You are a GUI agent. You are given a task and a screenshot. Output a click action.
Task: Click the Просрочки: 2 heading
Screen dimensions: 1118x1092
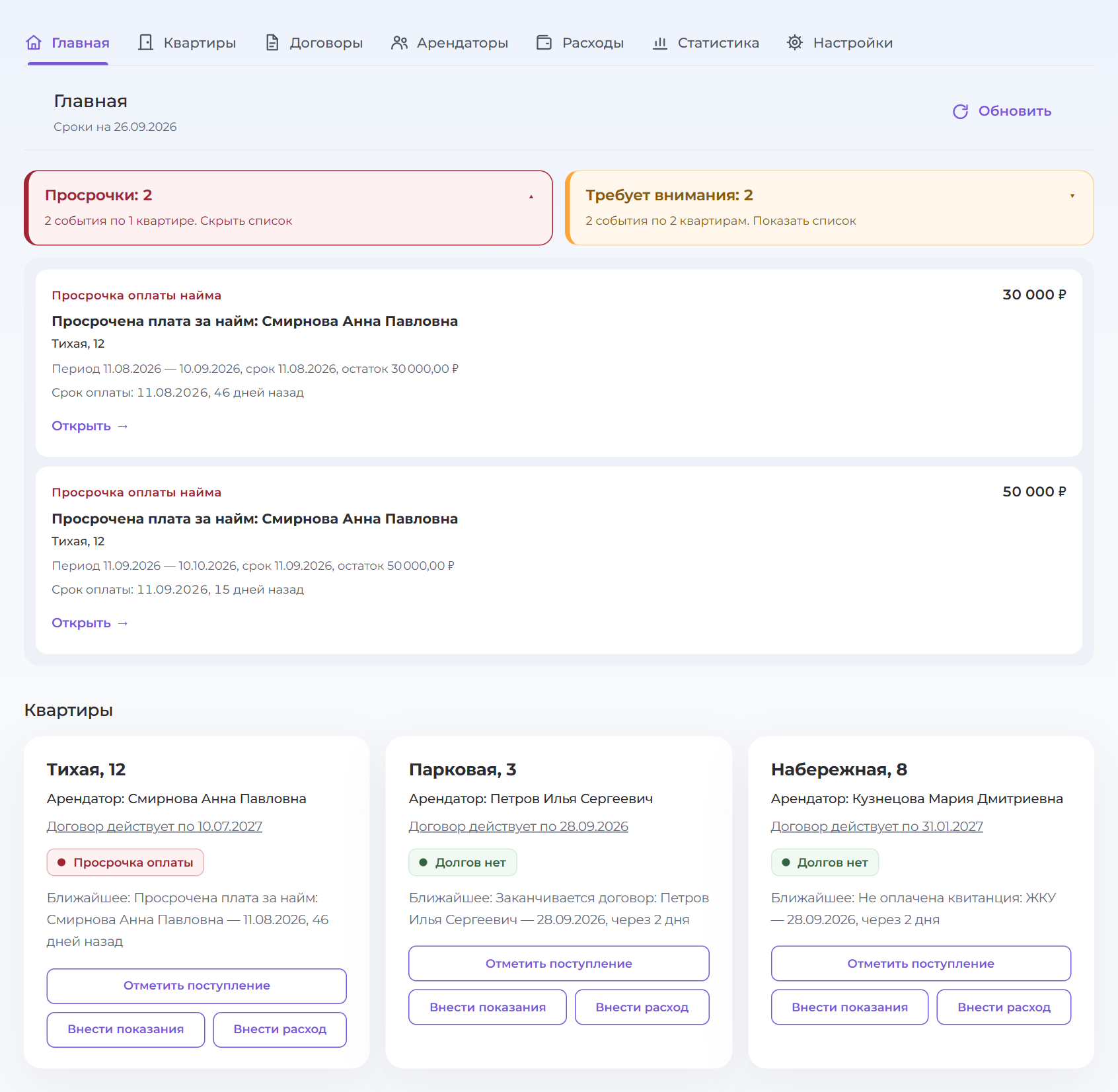pos(98,196)
